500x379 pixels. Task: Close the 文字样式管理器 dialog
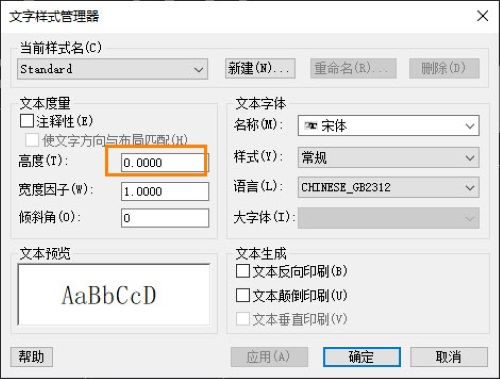pyautogui.click(x=482, y=16)
